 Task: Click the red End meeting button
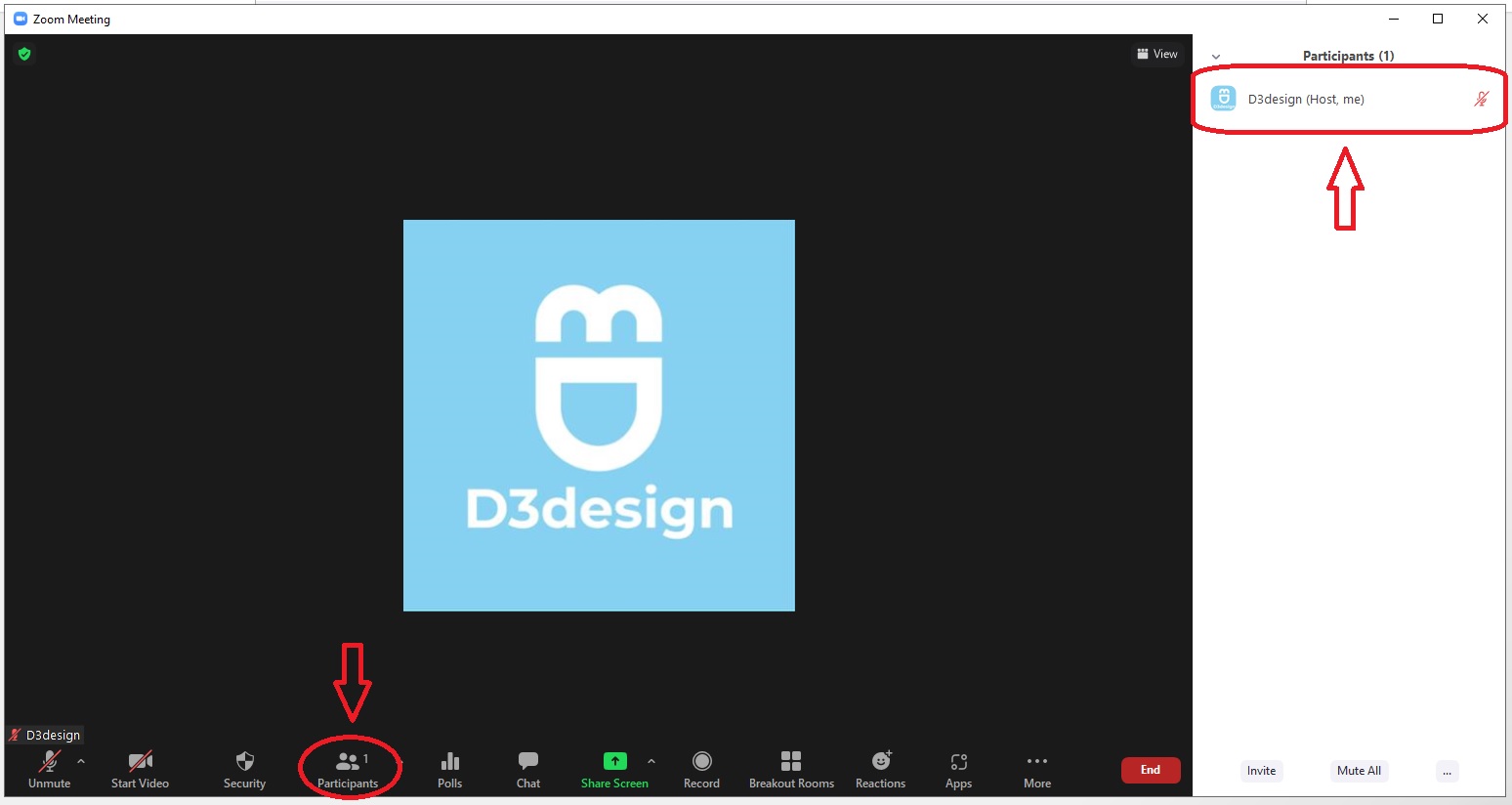[1151, 770]
